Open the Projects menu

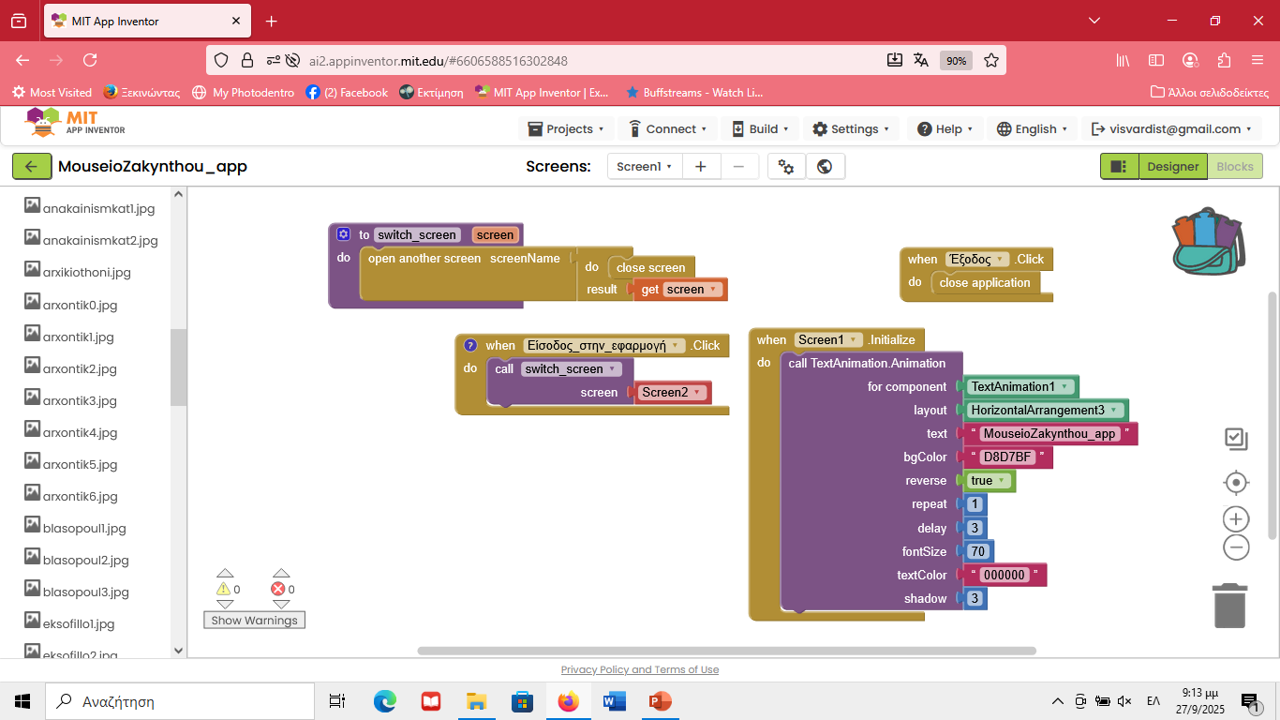click(565, 129)
